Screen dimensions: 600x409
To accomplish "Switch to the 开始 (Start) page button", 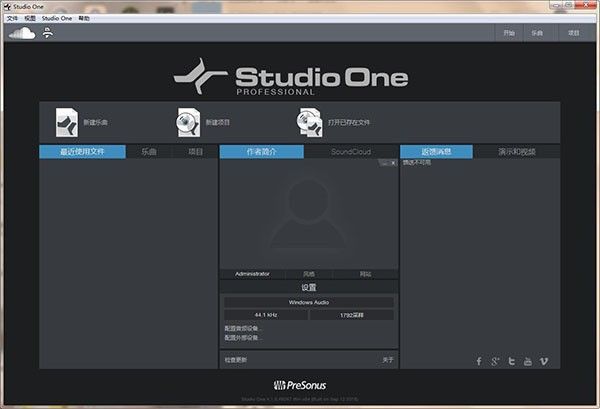I will (x=509, y=33).
